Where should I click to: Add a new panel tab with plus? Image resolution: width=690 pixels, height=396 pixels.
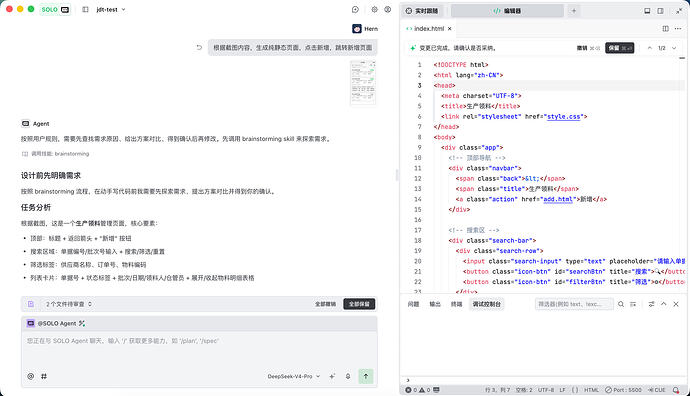click(574, 11)
